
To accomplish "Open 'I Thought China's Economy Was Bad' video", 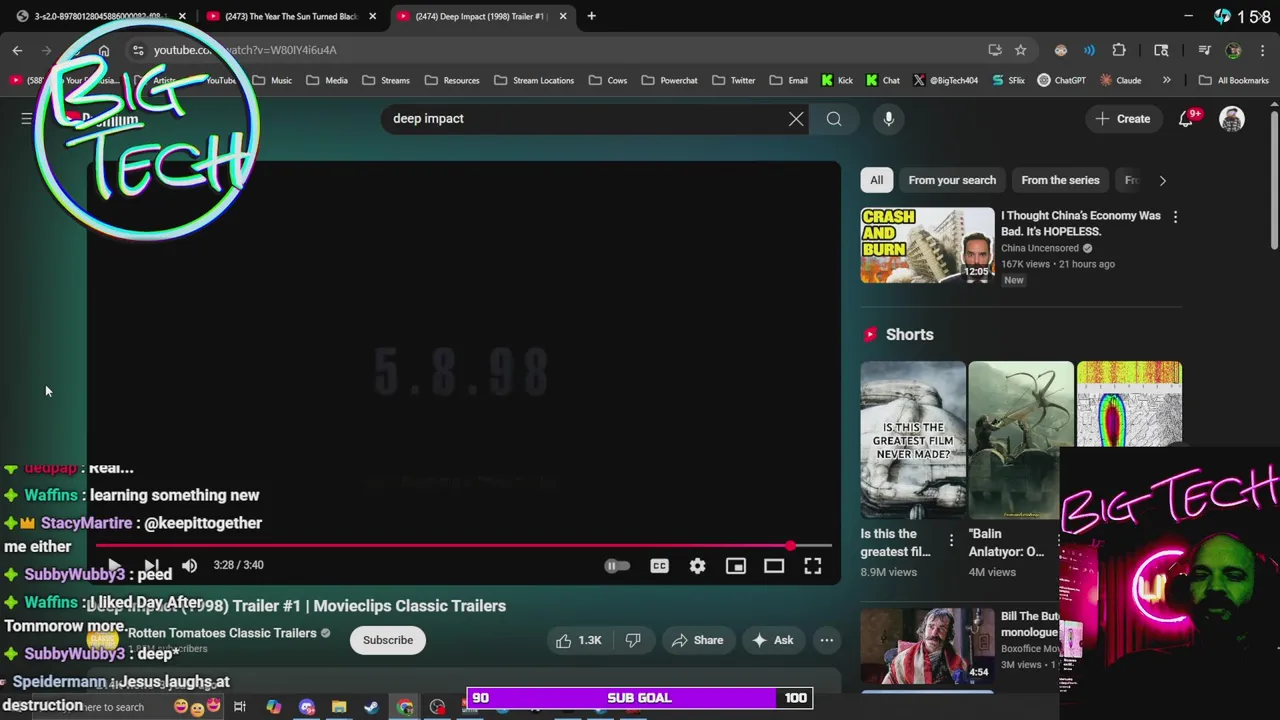I will pyautogui.click(x=1080, y=223).
